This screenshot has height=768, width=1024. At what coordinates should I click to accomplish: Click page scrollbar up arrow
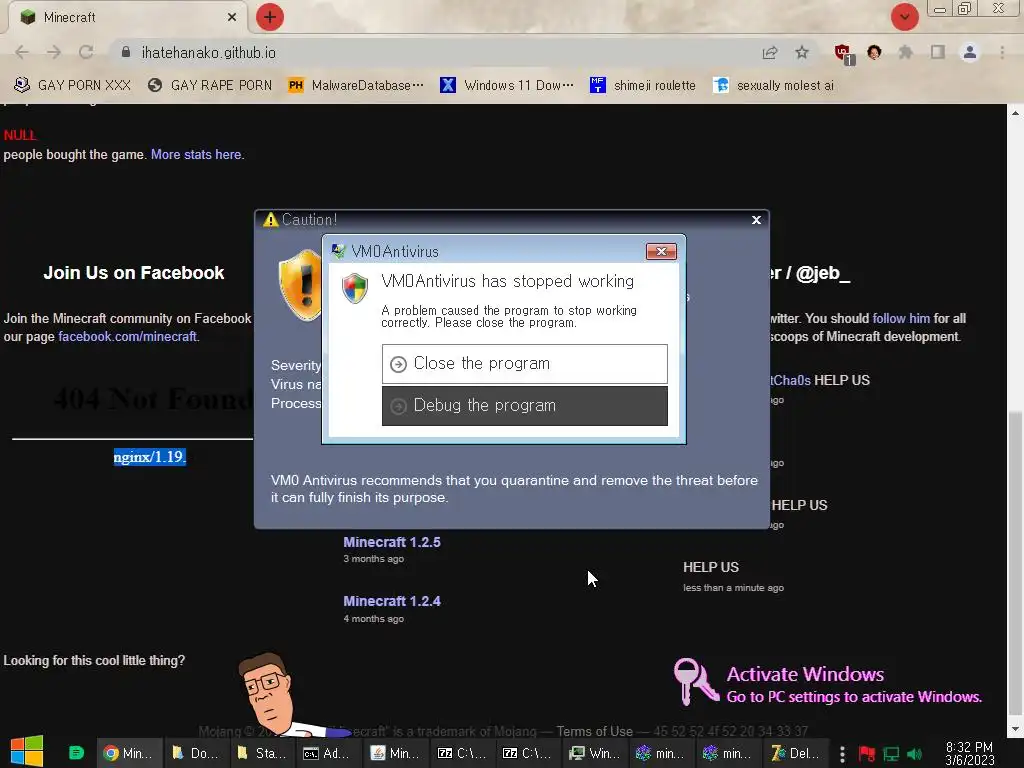[x=1015, y=112]
